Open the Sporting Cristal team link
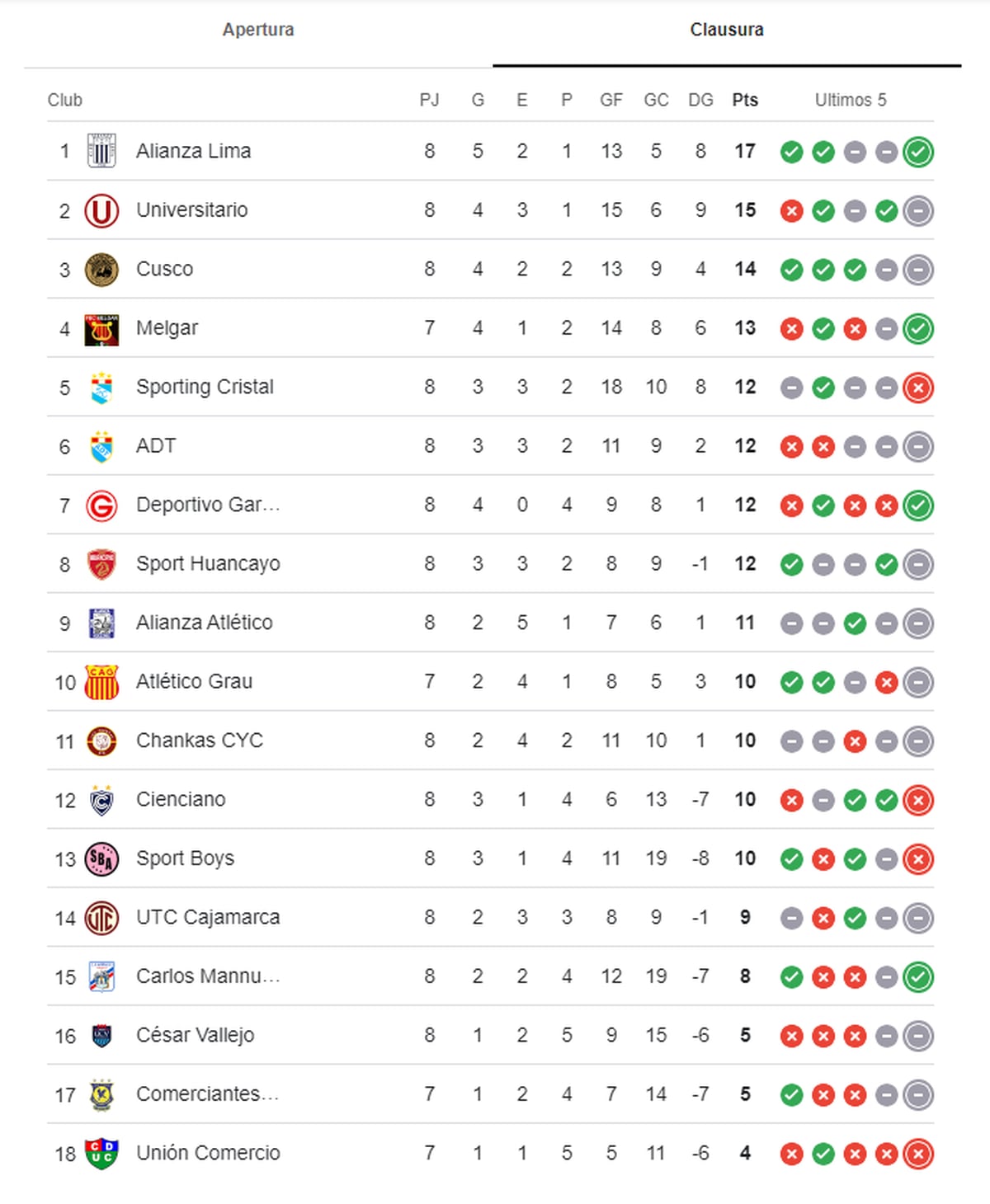 pos(205,387)
